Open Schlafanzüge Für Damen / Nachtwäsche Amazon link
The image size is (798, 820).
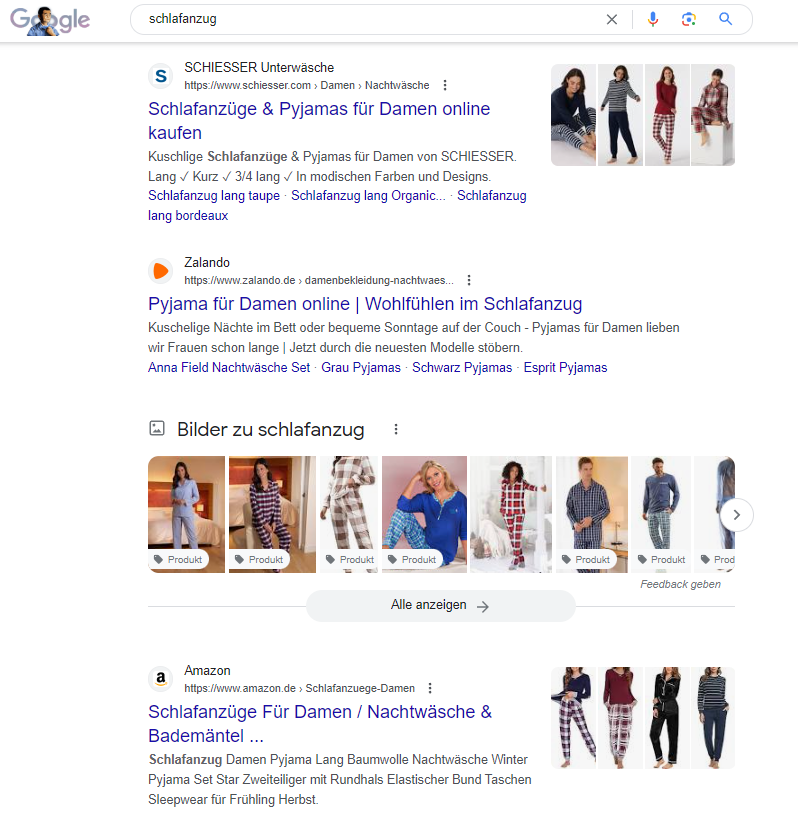pos(320,724)
